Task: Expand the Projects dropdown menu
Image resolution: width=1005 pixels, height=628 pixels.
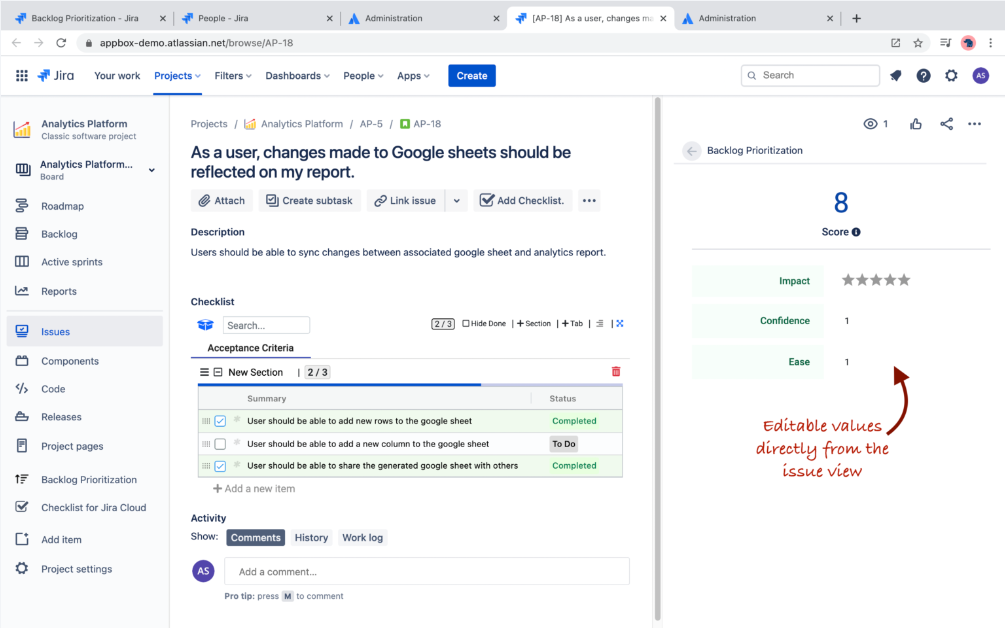Action: coord(177,76)
